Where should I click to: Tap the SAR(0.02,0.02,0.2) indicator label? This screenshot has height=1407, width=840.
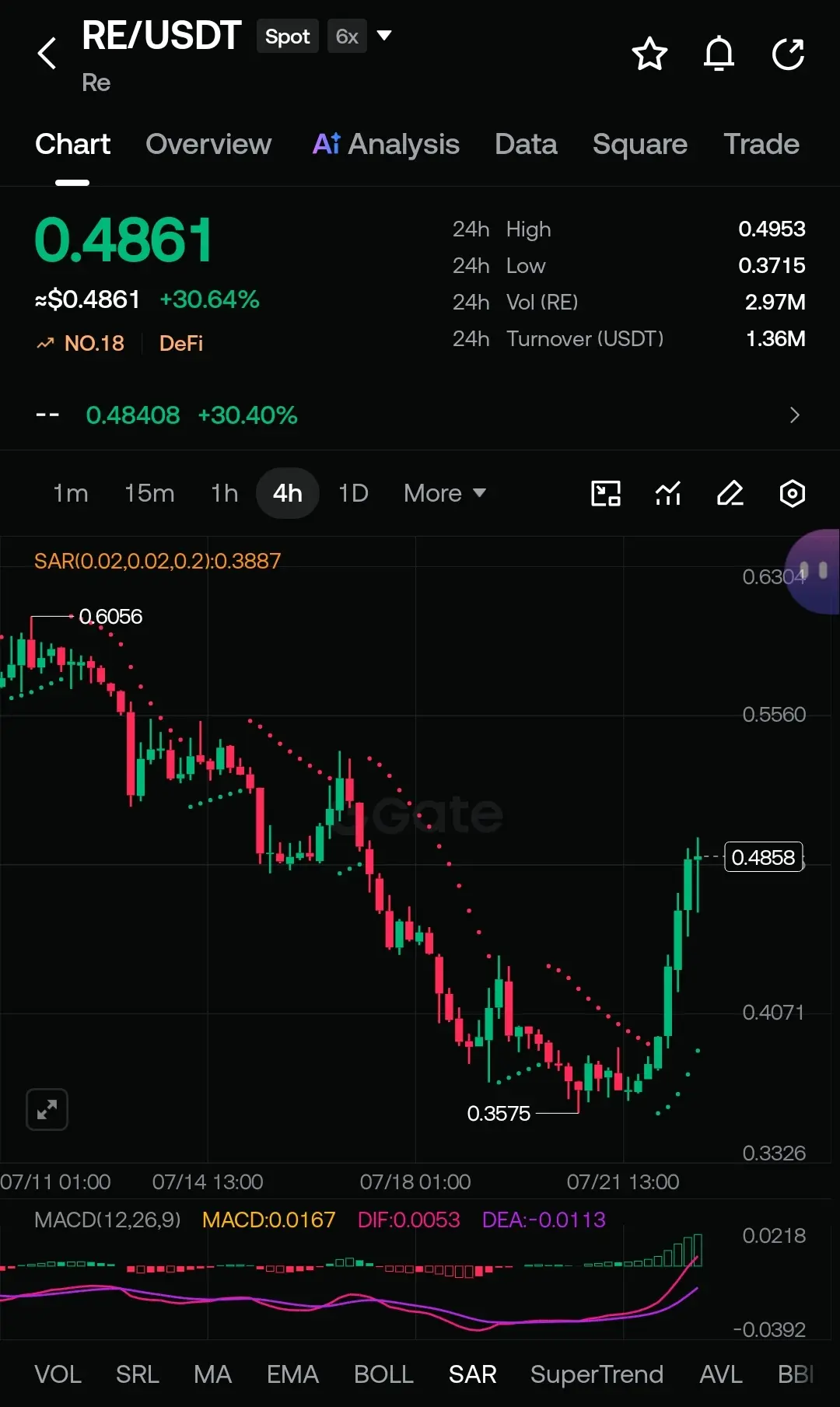[x=158, y=561]
